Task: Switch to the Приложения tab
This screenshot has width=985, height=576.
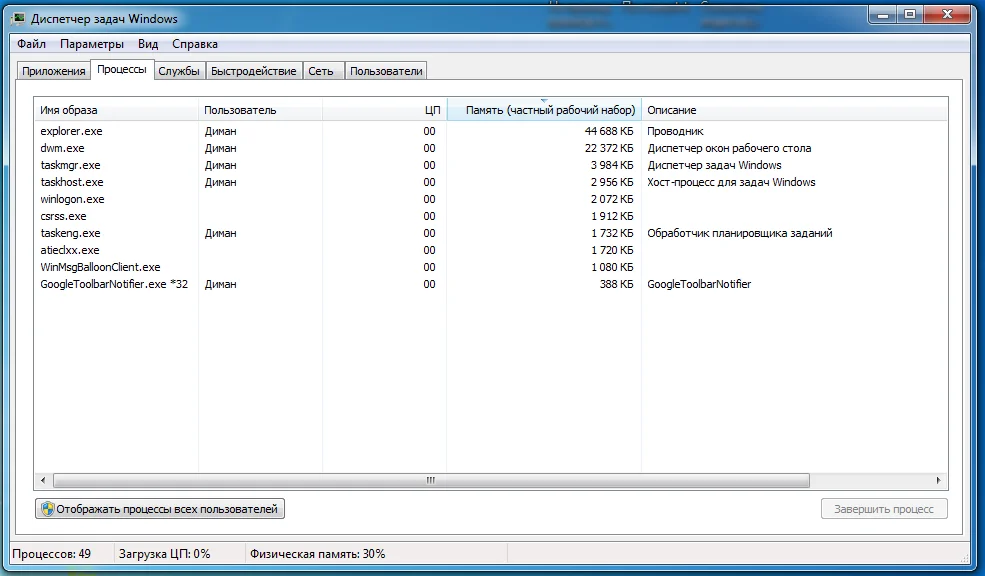Action: (53, 71)
